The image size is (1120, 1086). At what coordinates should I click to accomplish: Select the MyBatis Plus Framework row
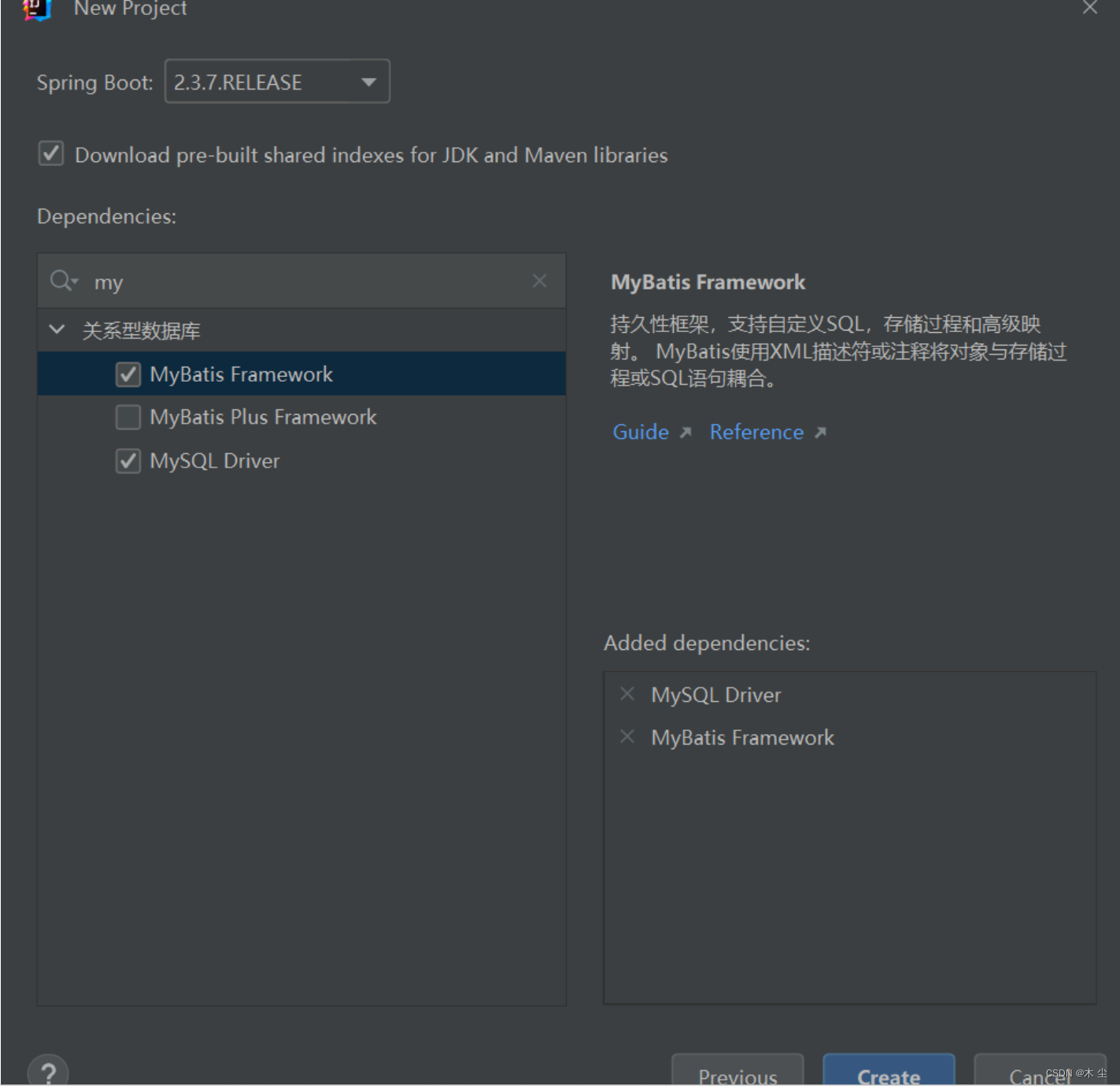301,417
